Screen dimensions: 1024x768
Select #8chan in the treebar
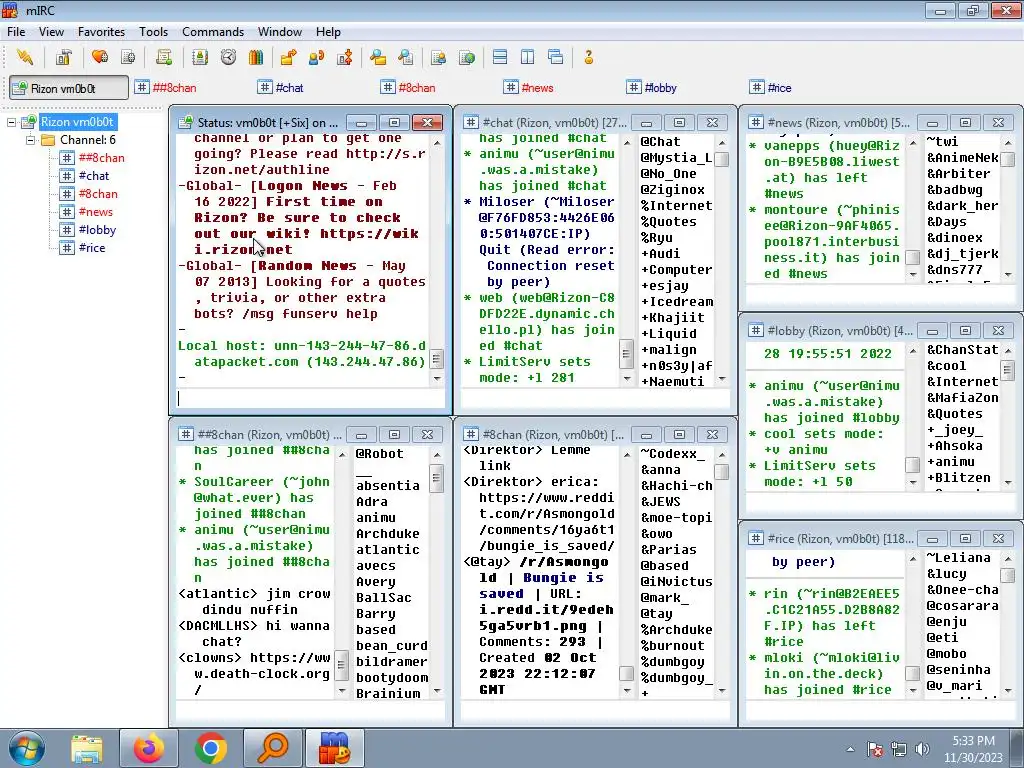pyautogui.click(x=98, y=193)
